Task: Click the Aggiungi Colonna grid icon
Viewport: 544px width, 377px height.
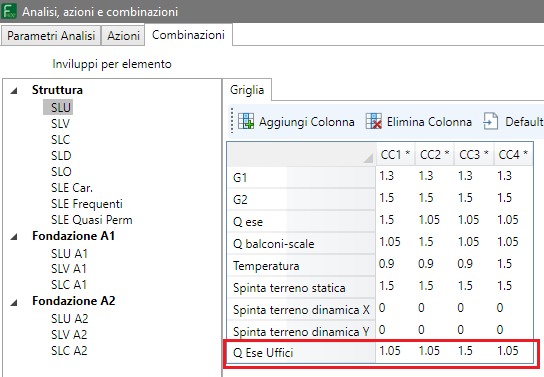Action: 246,121
